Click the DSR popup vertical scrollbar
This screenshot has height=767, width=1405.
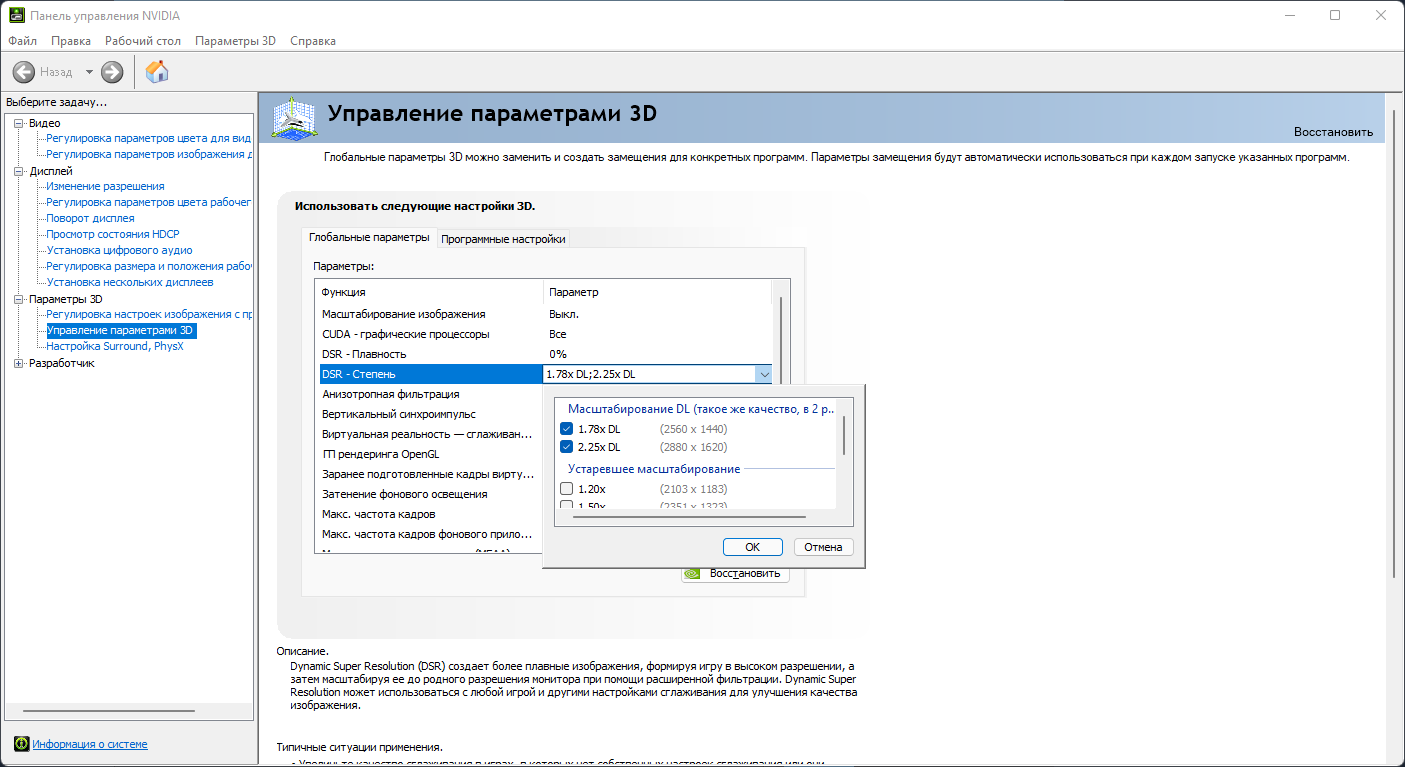846,437
